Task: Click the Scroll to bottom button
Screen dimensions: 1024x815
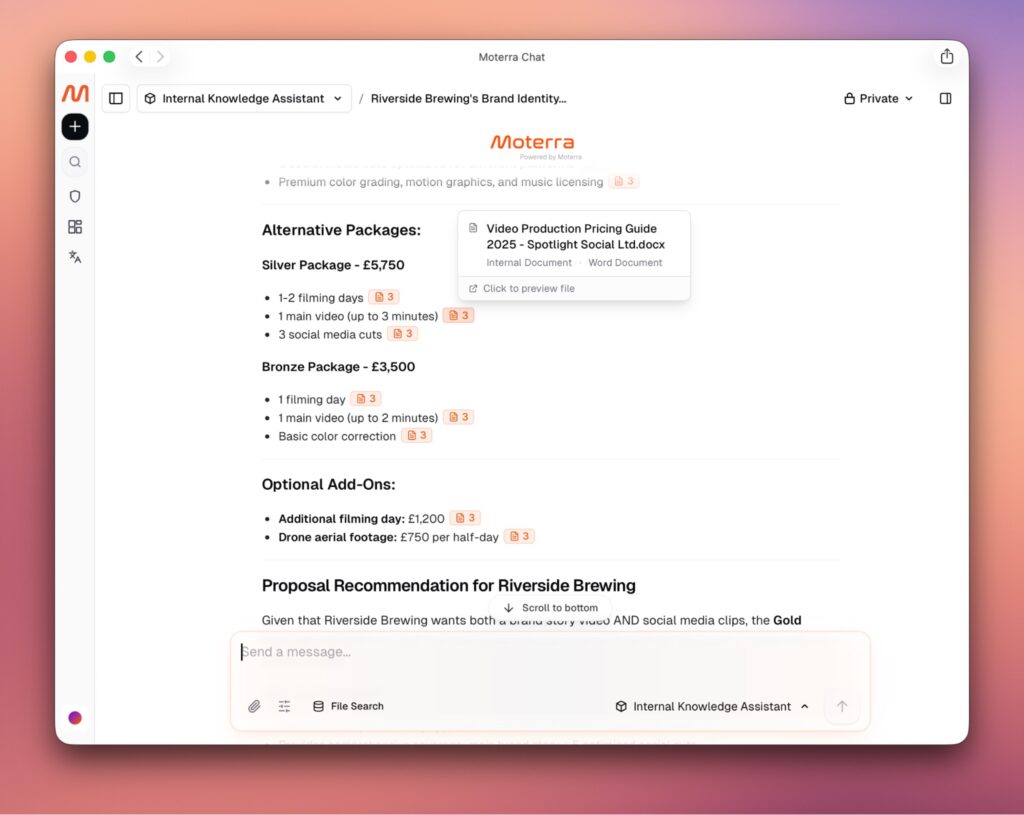Action: point(551,608)
